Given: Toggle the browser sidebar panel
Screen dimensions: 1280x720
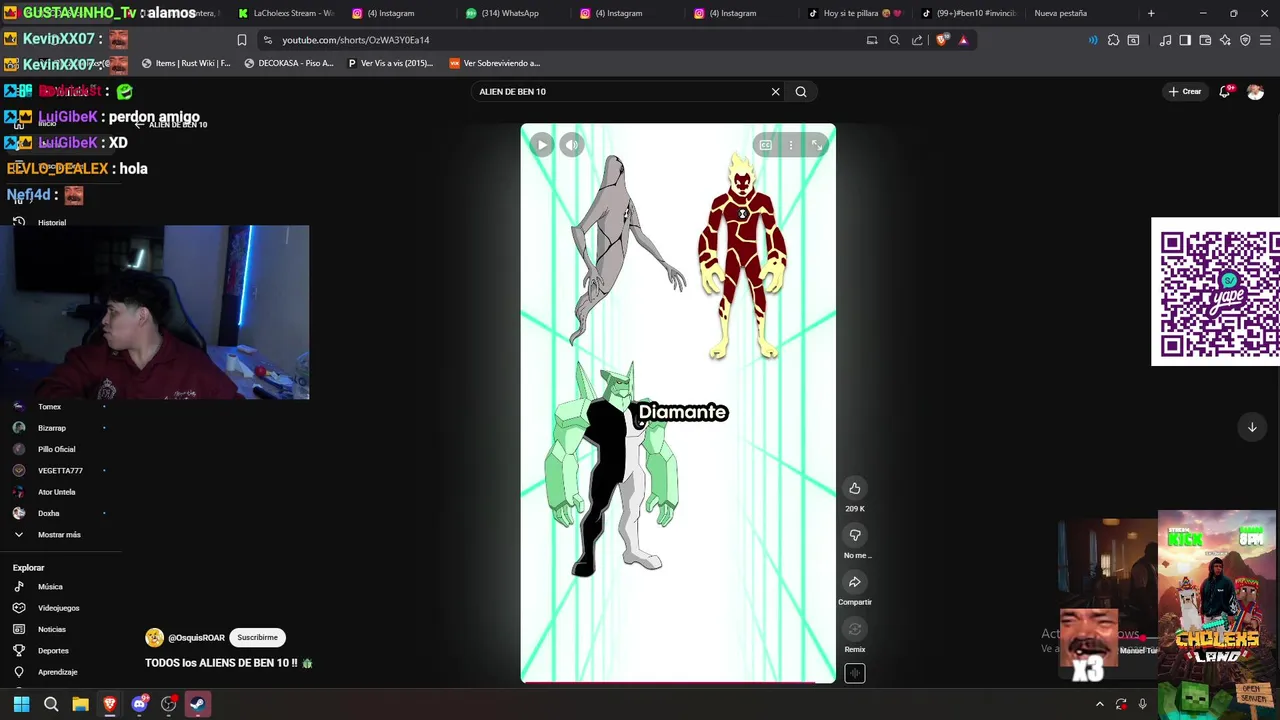Looking at the screenshot, I should click(1185, 40).
